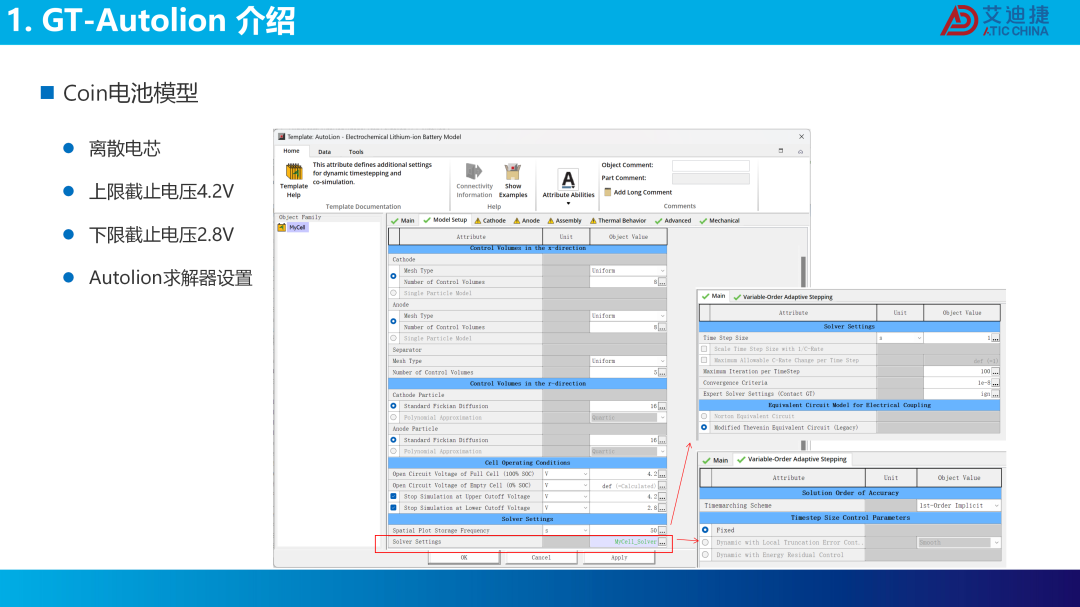This screenshot has height=607, width=1080.
Task: Open the Advanced tab
Action: 673,220
